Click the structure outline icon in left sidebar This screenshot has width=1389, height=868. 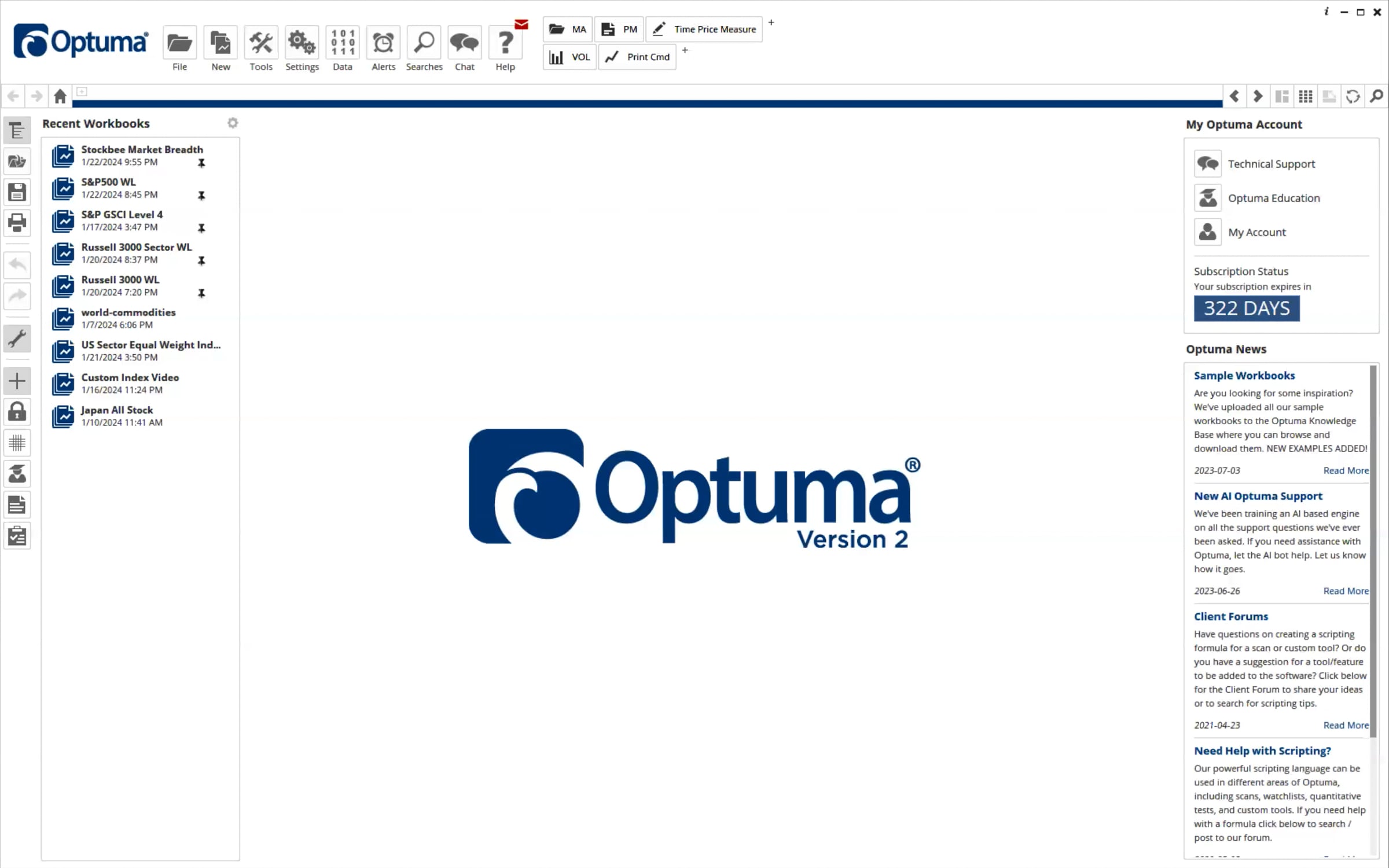coord(17,130)
